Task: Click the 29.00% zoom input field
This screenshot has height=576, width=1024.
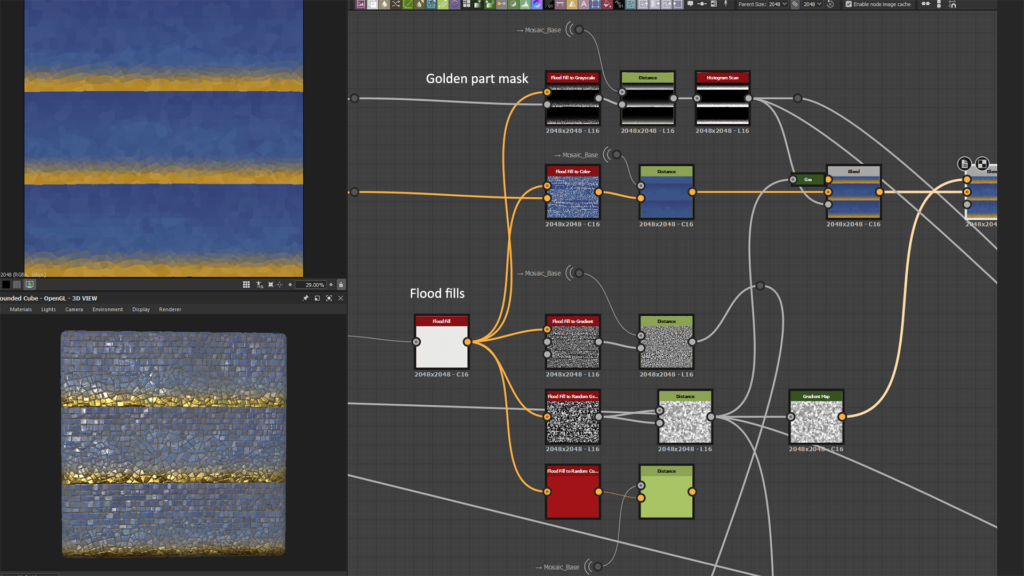Action: coord(312,285)
